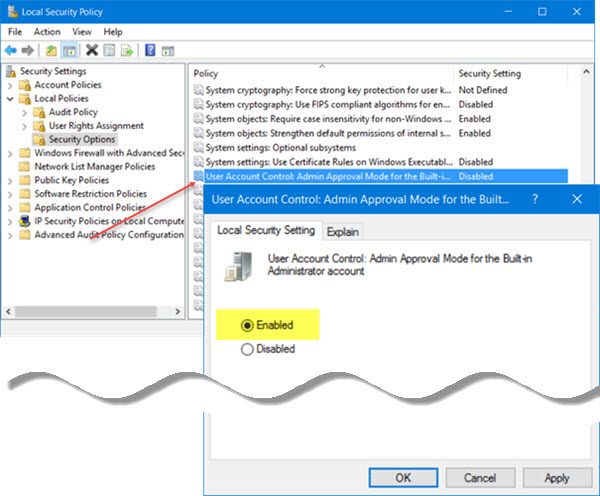Collapse the Local Policies tree node

coord(10,99)
